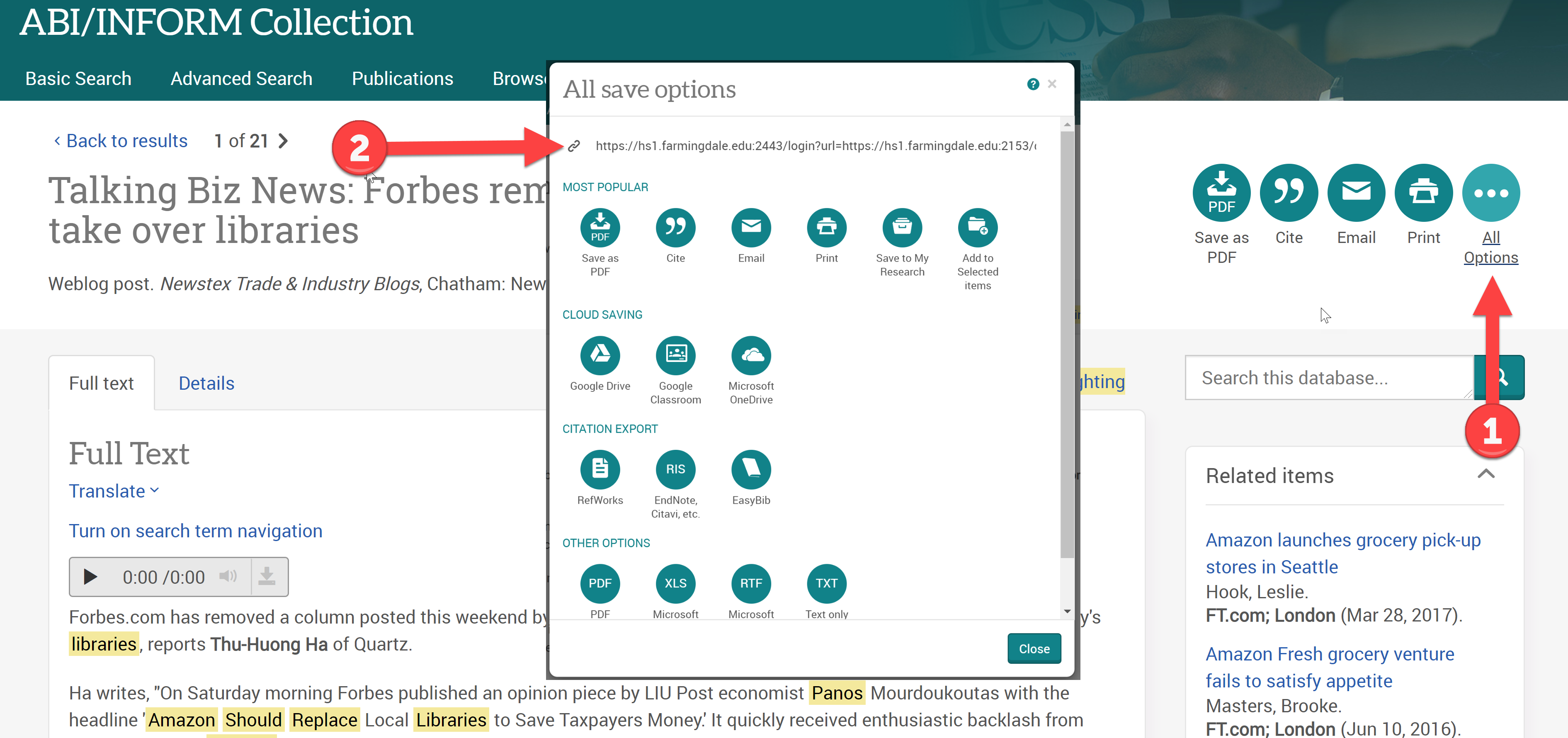Click the Google Drive save icon
This screenshot has width=1568, height=738.
(x=600, y=355)
